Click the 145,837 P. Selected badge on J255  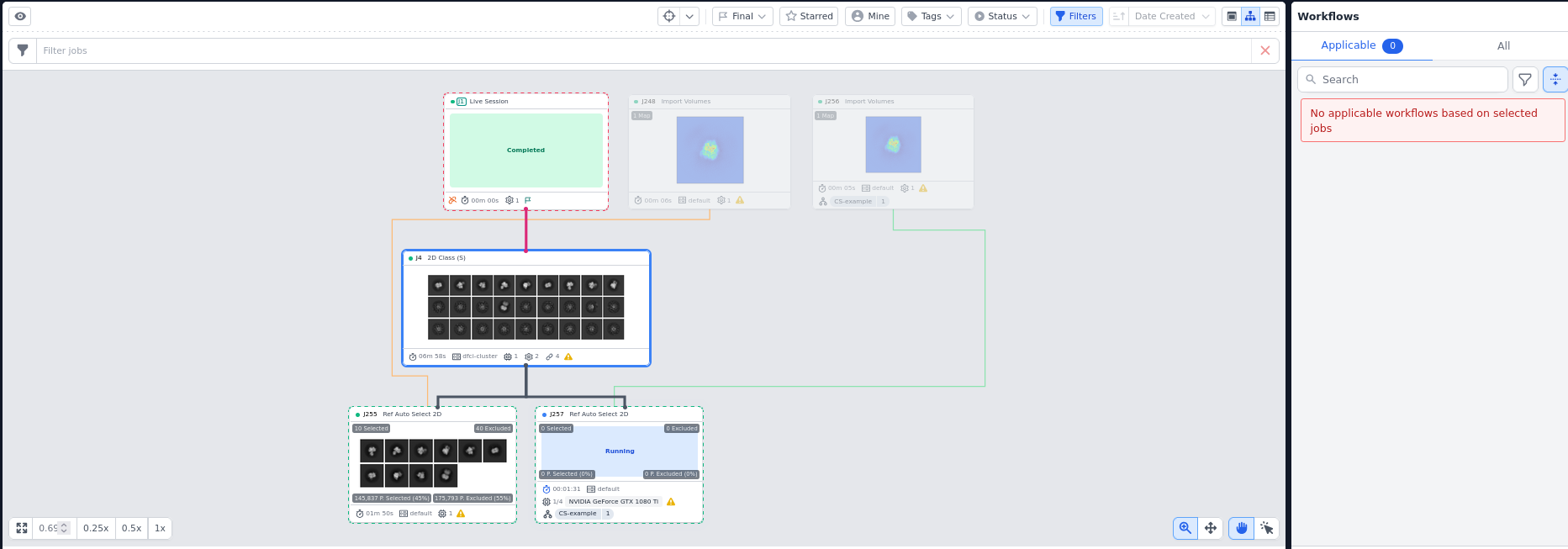pos(392,499)
